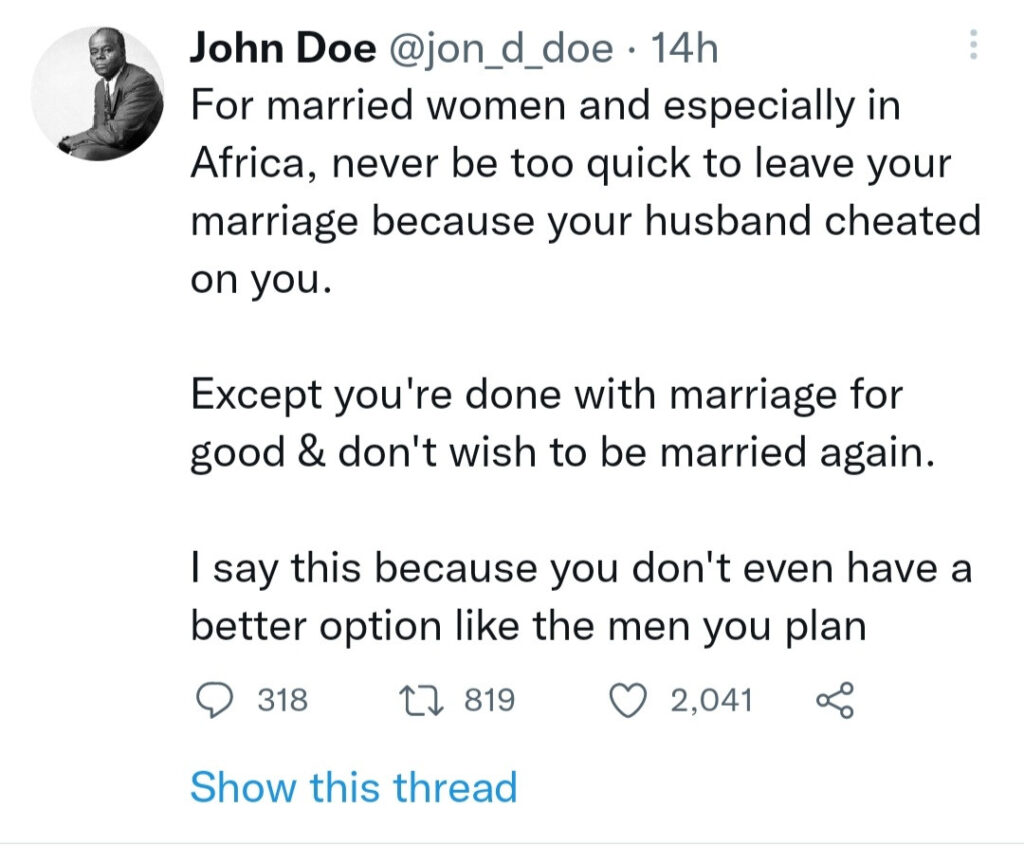Open John Doe's profile picture
The height and width of the screenshot is (864, 1024).
point(97,93)
